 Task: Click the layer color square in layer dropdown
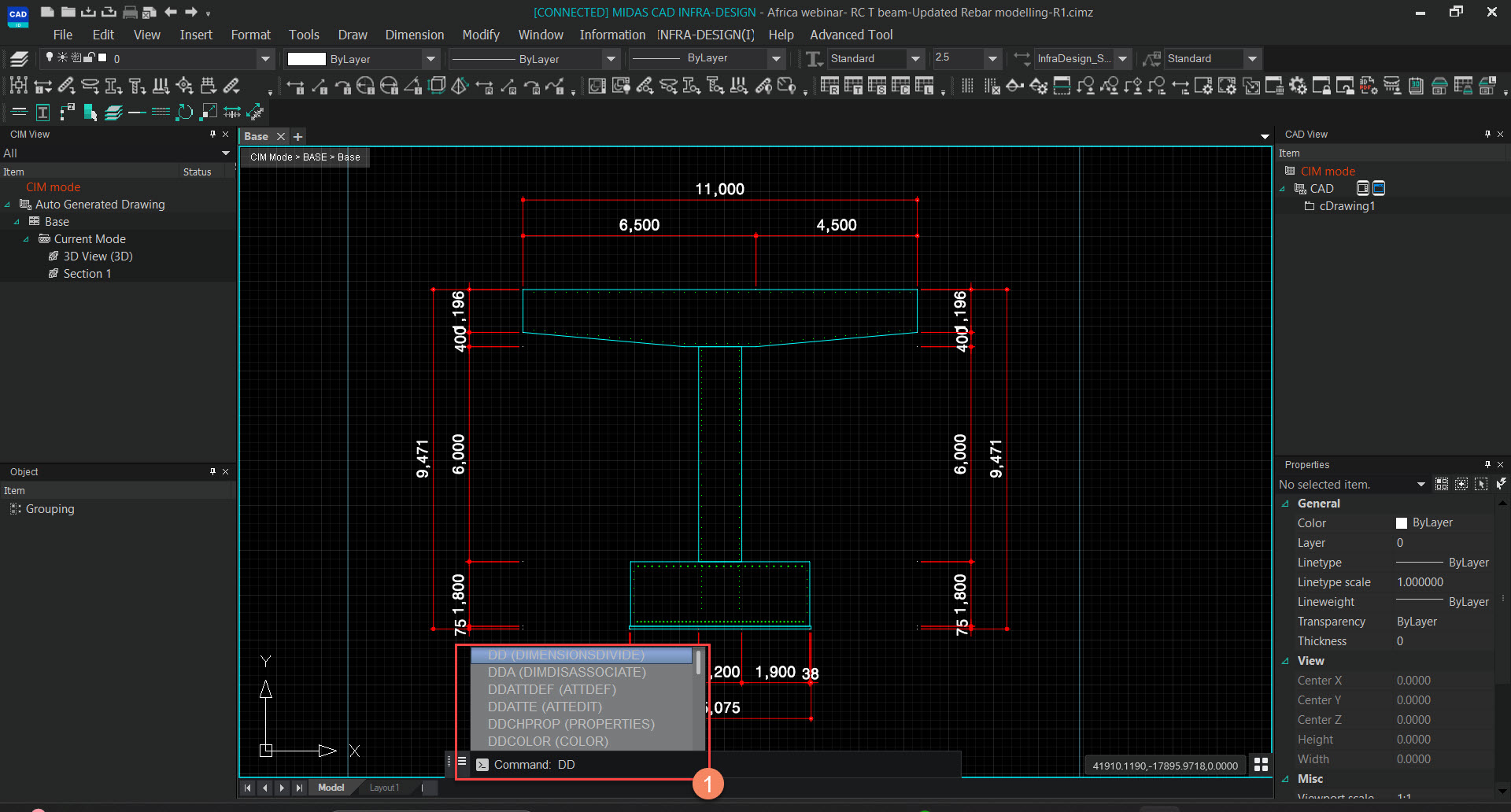coord(102,57)
